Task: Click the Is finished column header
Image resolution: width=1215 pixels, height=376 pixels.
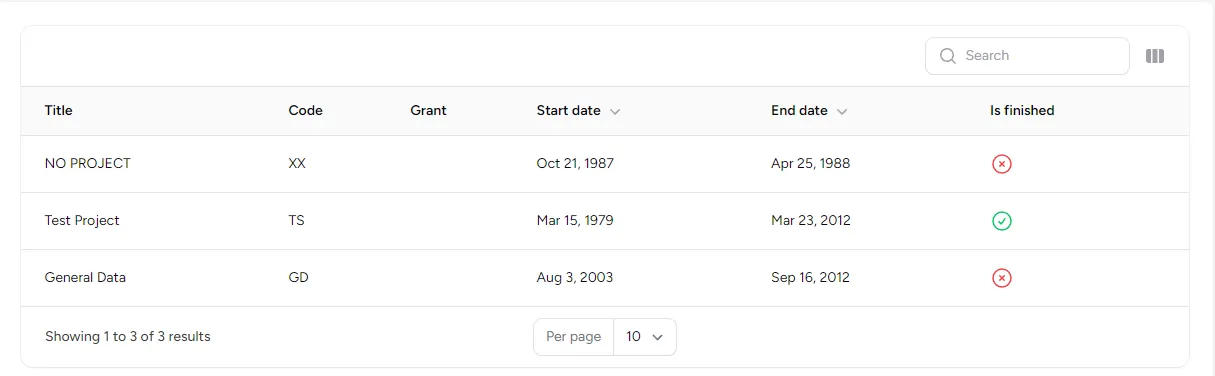Action: [x=1022, y=111]
